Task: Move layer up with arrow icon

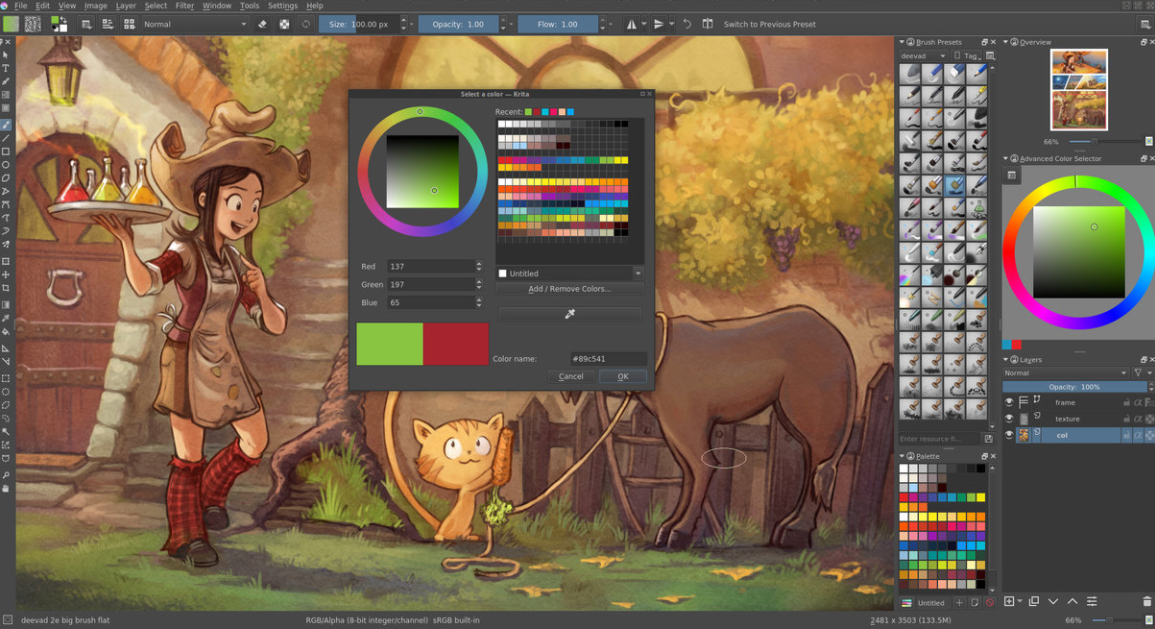Action: [1072, 602]
